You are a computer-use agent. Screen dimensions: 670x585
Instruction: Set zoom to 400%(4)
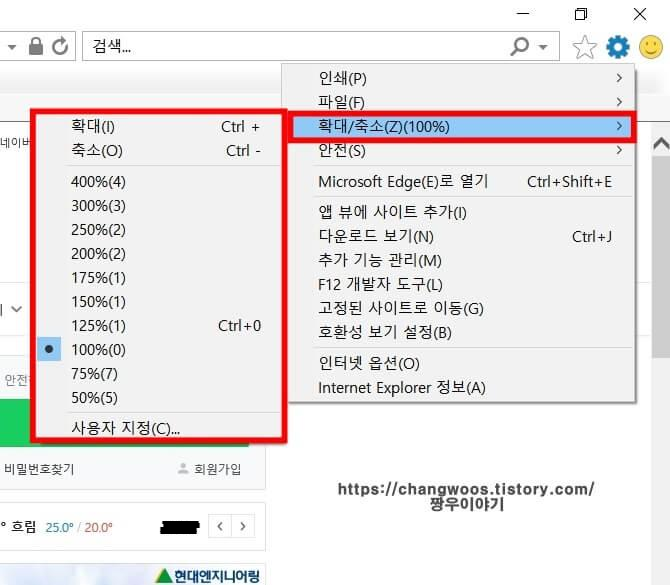159,182
